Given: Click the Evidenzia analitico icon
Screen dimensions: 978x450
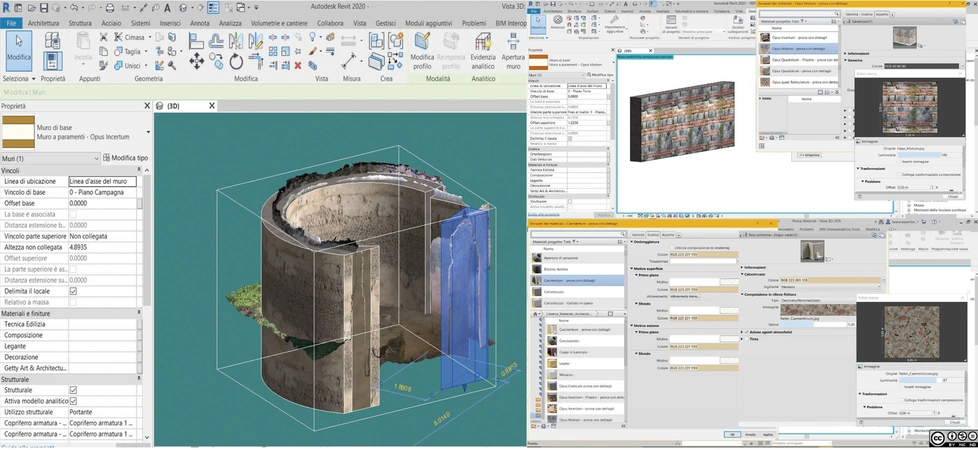Looking at the screenshot, I should click(x=483, y=42).
